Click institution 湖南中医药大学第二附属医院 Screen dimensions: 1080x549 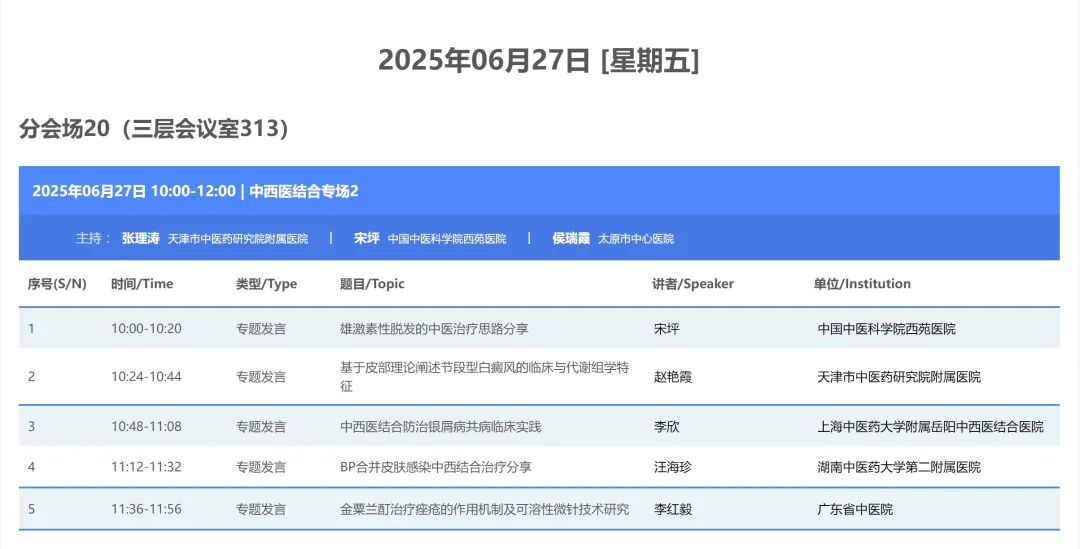pos(899,467)
